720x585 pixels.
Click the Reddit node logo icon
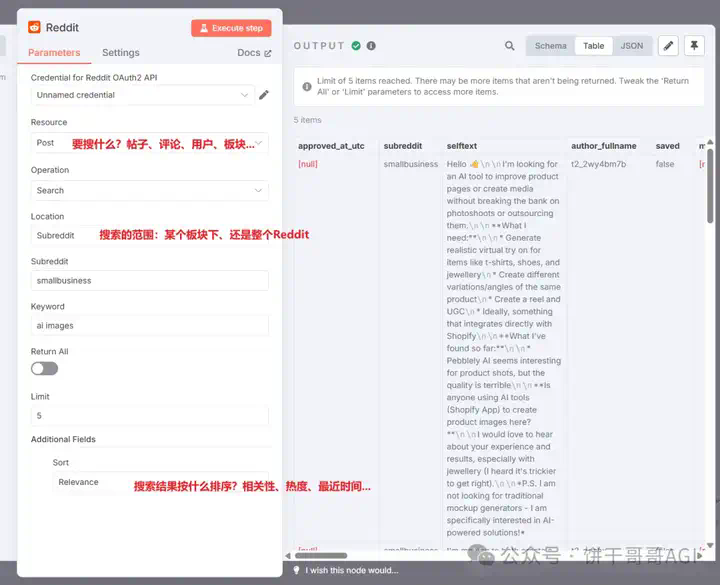(34, 27)
